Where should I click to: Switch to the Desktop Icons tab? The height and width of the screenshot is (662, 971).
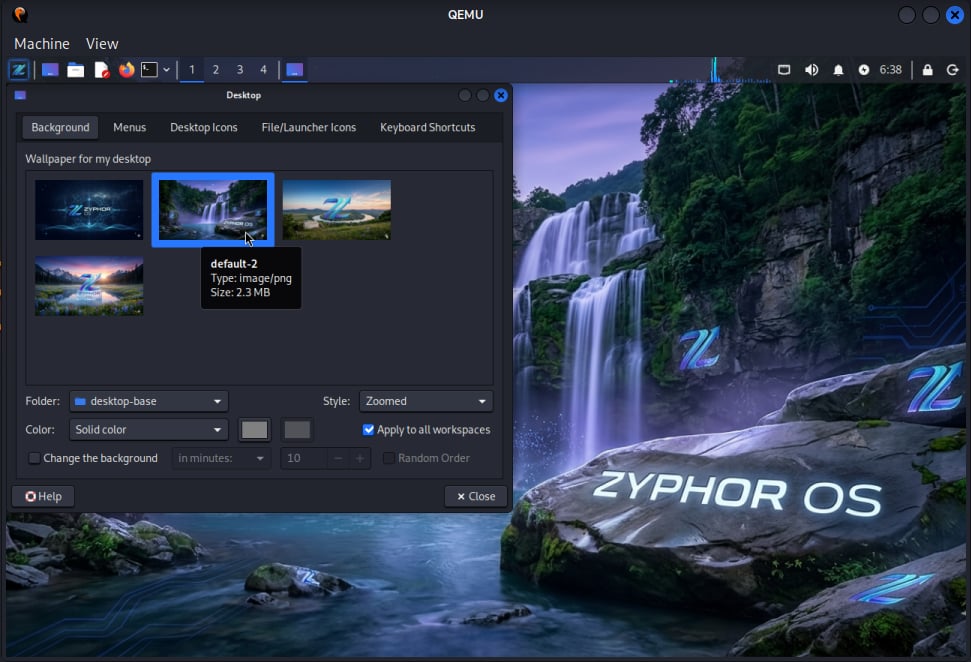204,127
